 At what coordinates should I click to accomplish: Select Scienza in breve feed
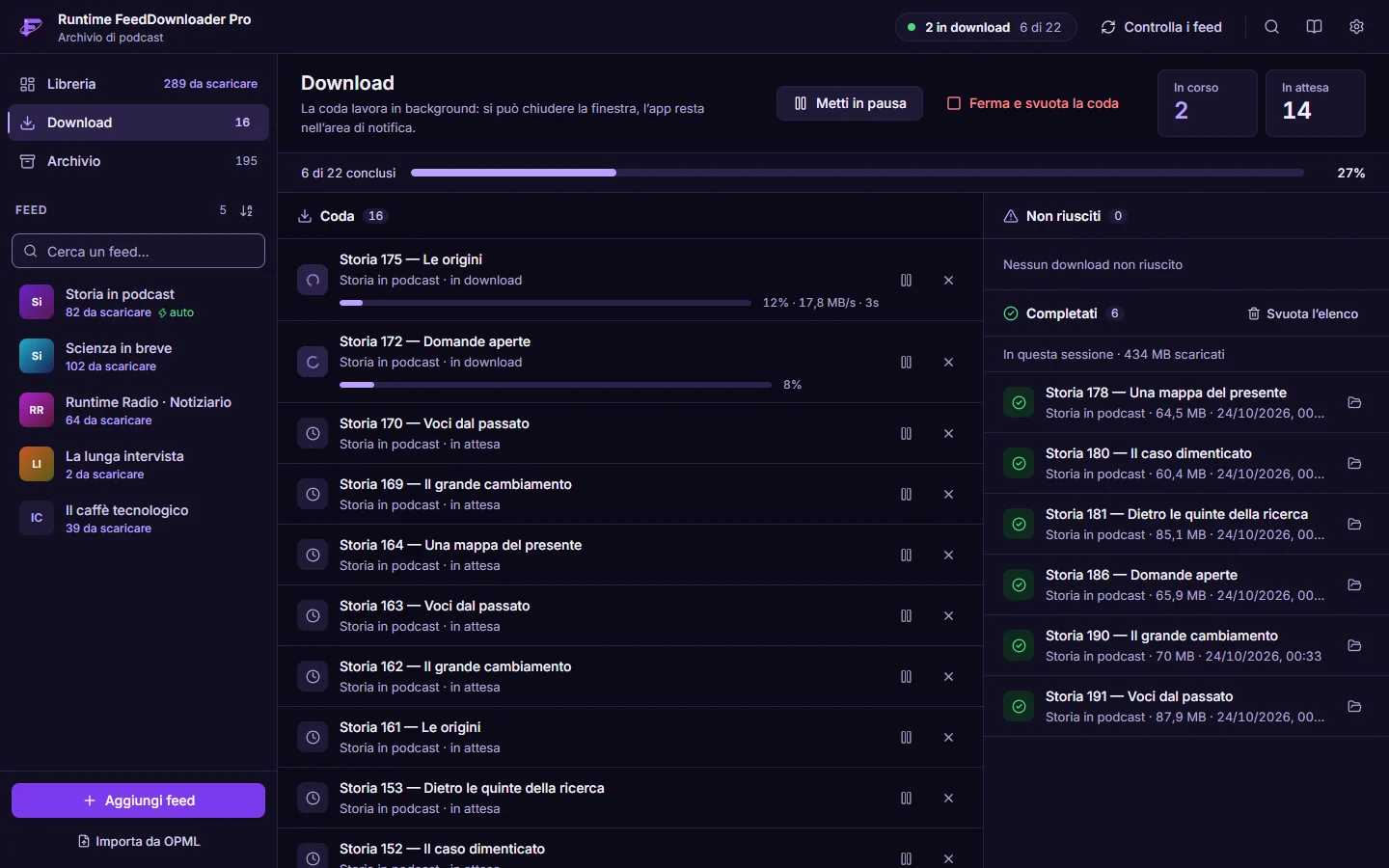point(138,356)
